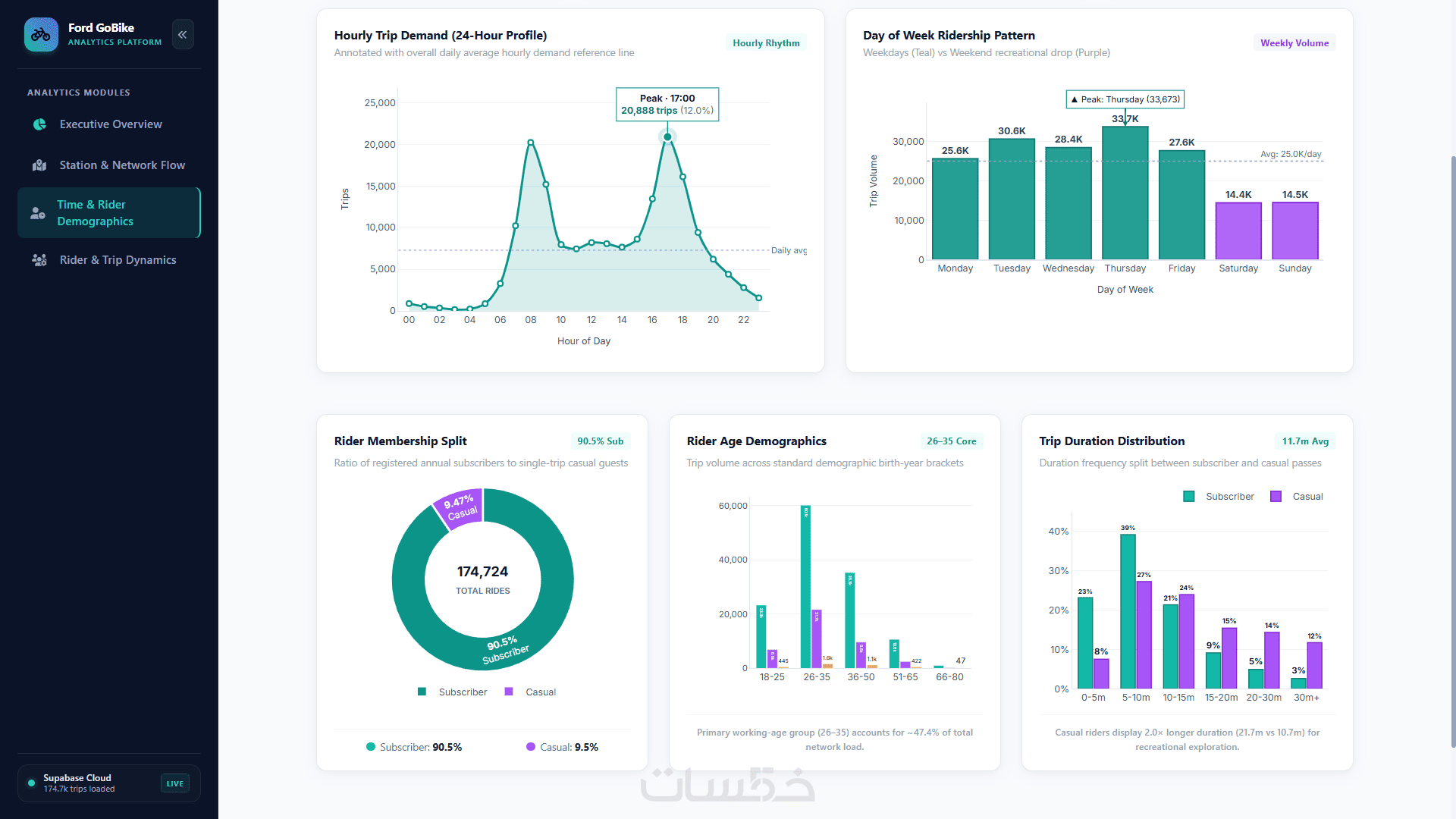The width and height of the screenshot is (1456, 819).
Task: Click the 174.7k trips loaded status text
Action: 79,789
